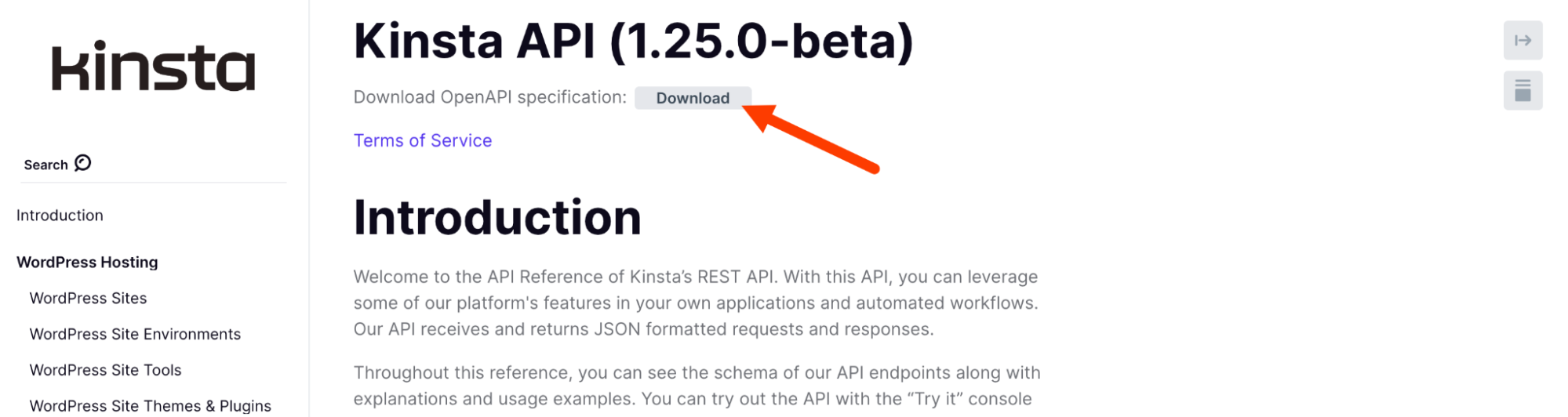Select the WordPress Hosting section in the sidebar
This screenshot has height=417, width=1568.
click(87, 263)
